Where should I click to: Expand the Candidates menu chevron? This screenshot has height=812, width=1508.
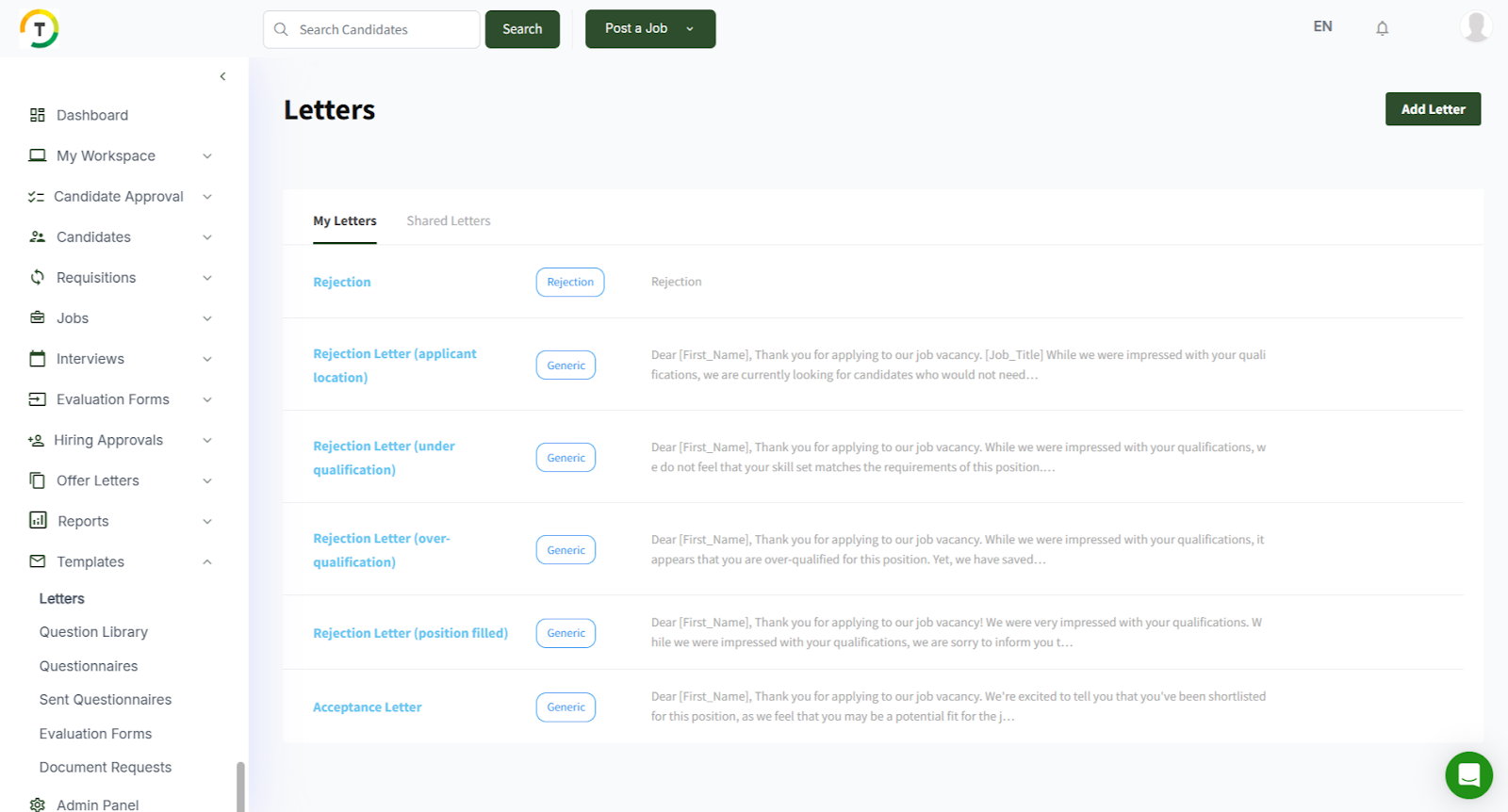pos(207,237)
